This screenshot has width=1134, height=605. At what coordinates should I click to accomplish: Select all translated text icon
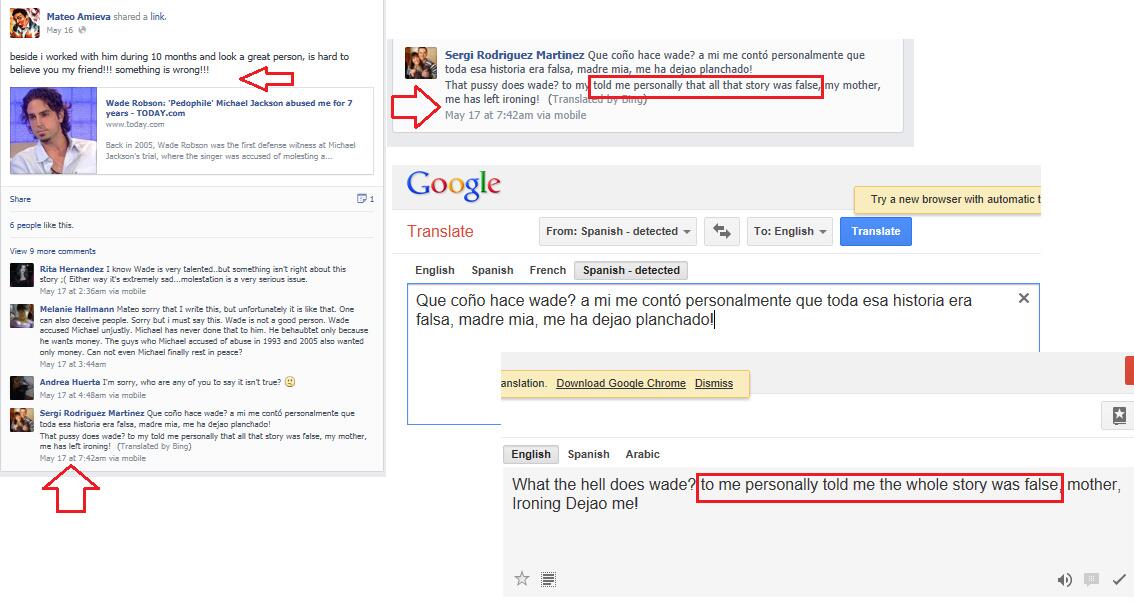click(x=548, y=579)
